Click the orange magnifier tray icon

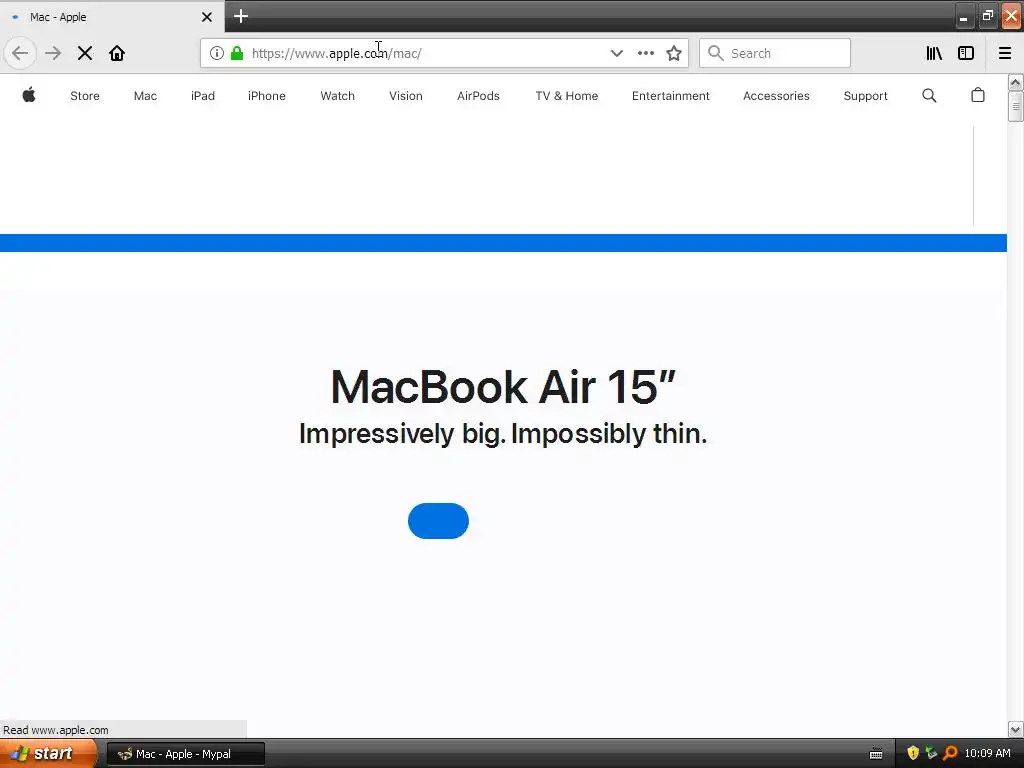coord(950,754)
